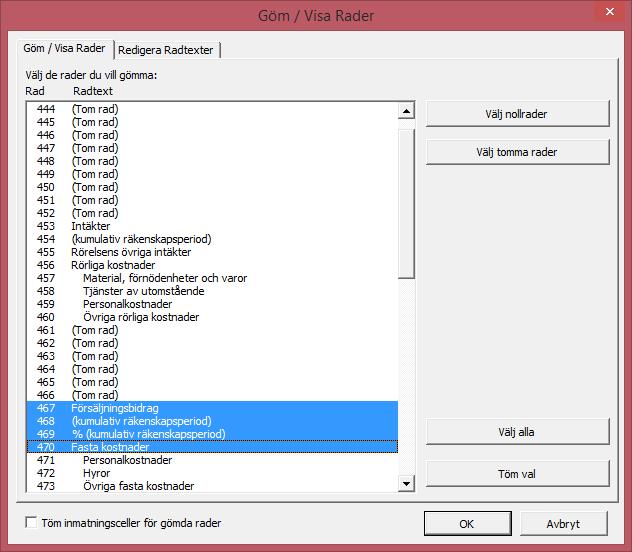Viewport: 632px width, 552px height.
Task: Select row 456 Rörliga kostnader
Action: [x=212, y=265]
